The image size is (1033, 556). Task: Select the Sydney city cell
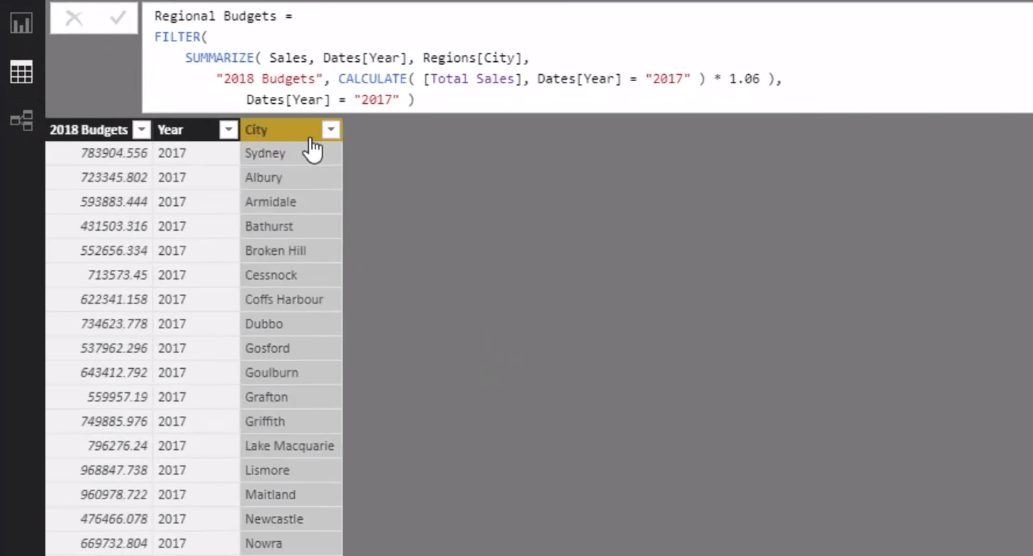tap(291, 153)
